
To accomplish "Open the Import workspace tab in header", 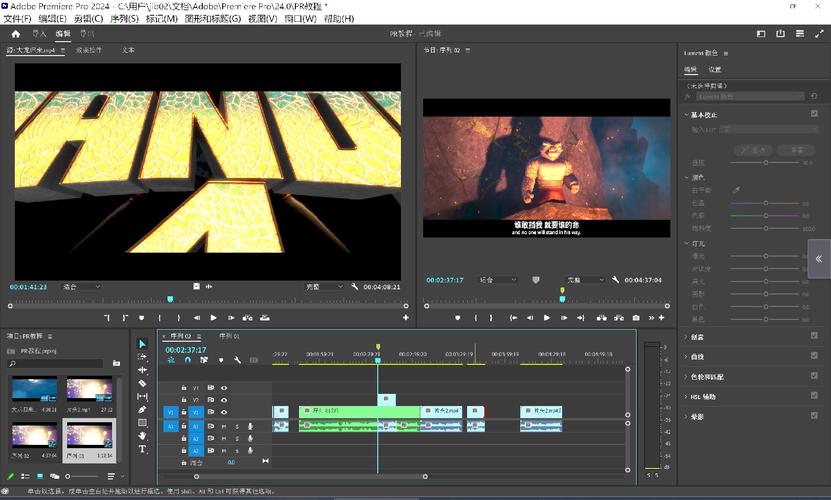I will coord(39,34).
